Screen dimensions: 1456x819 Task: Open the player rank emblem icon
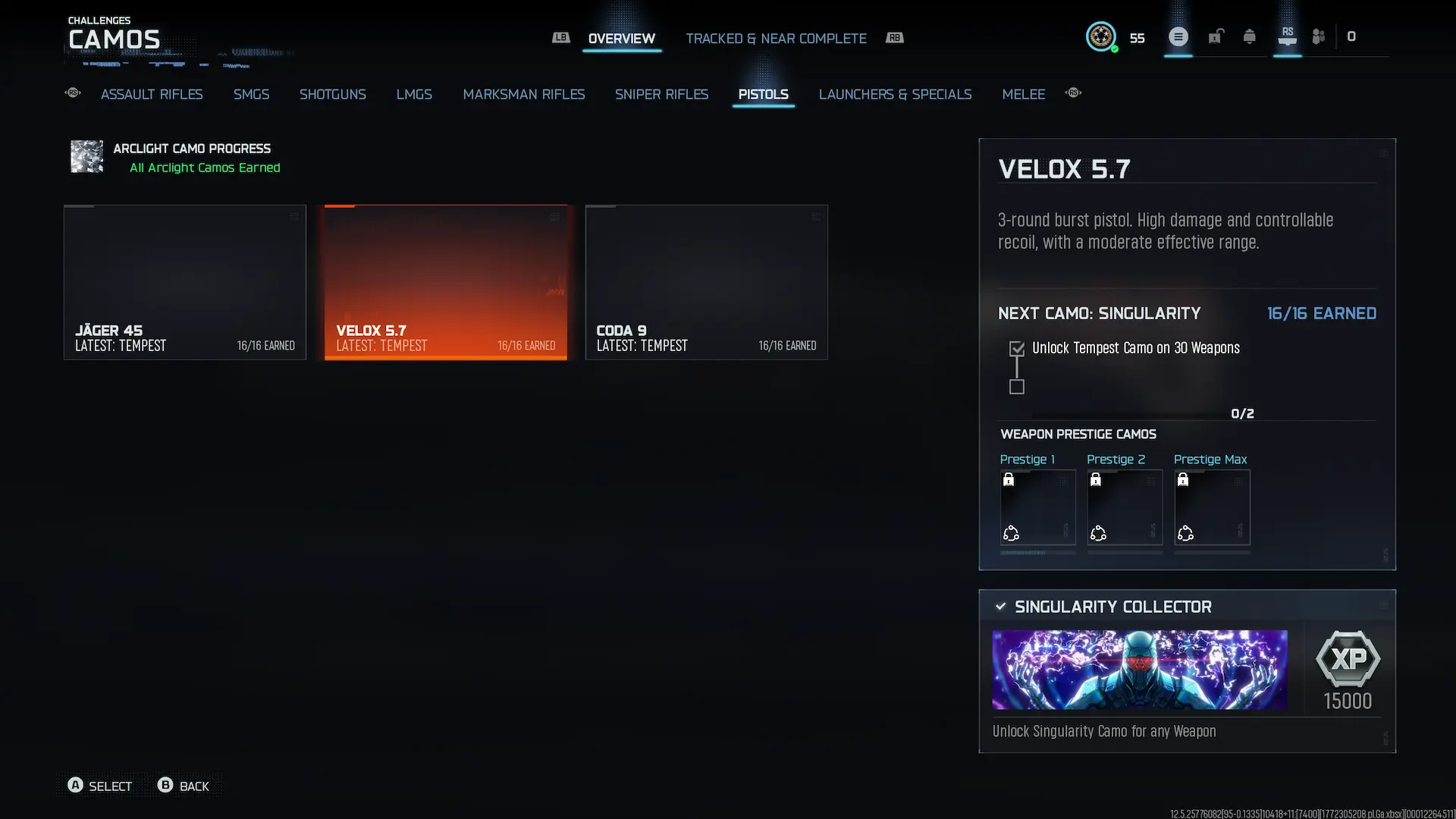click(1101, 36)
